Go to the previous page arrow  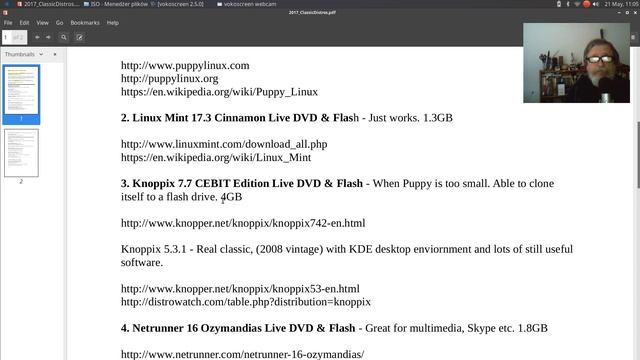37,37
